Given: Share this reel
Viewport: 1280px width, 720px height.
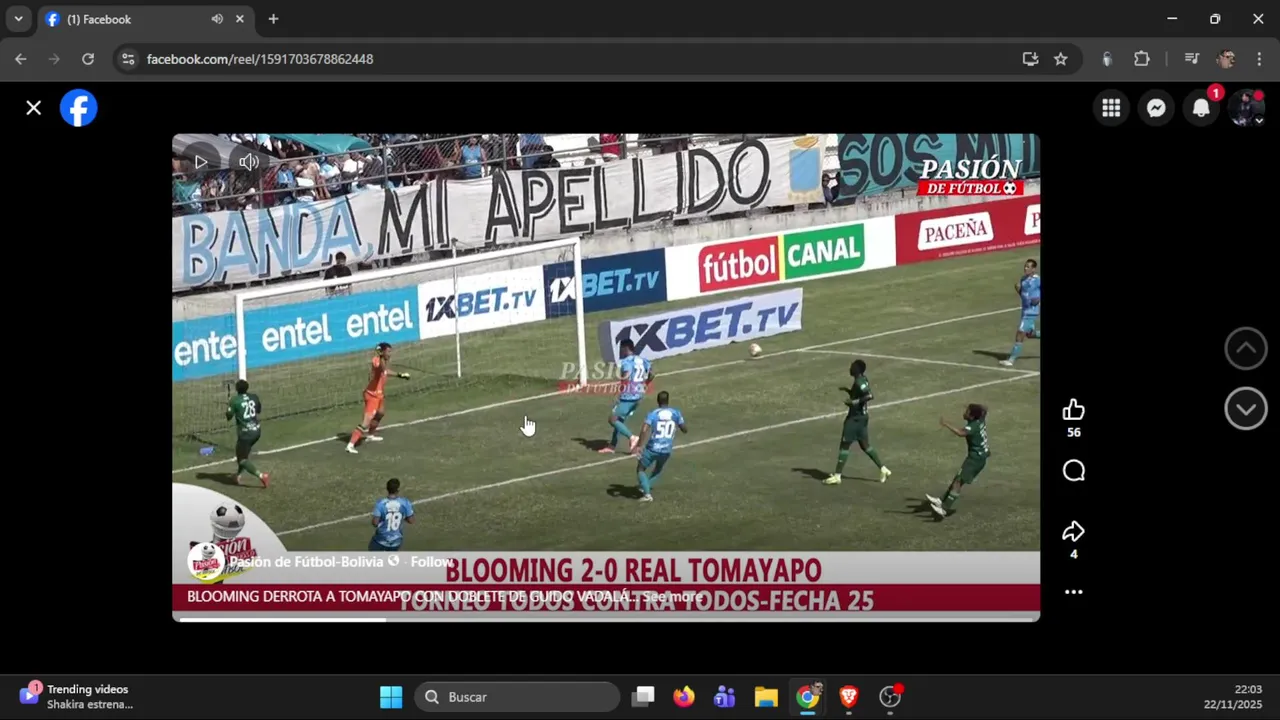Looking at the screenshot, I should point(1074,531).
